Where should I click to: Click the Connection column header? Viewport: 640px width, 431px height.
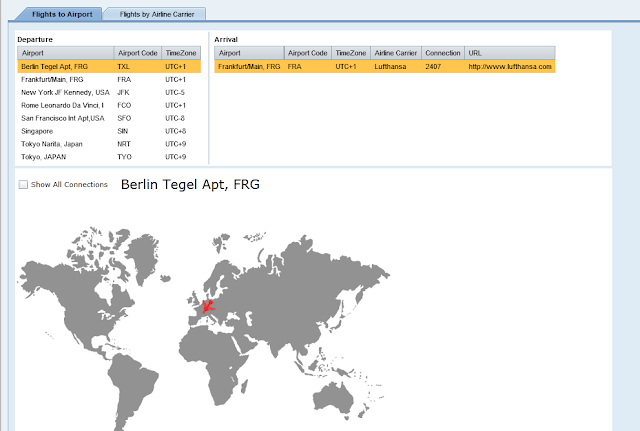coord(443,53)
